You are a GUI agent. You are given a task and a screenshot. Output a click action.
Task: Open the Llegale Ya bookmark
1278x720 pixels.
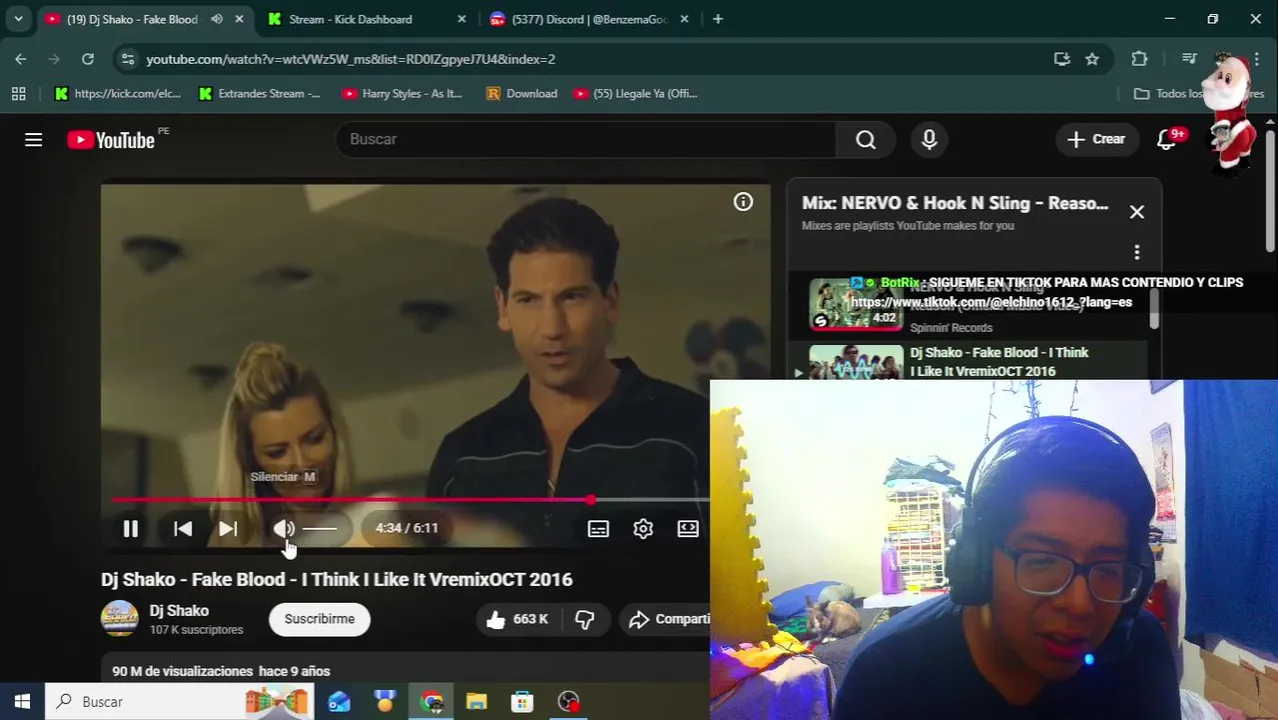point(636,93)
